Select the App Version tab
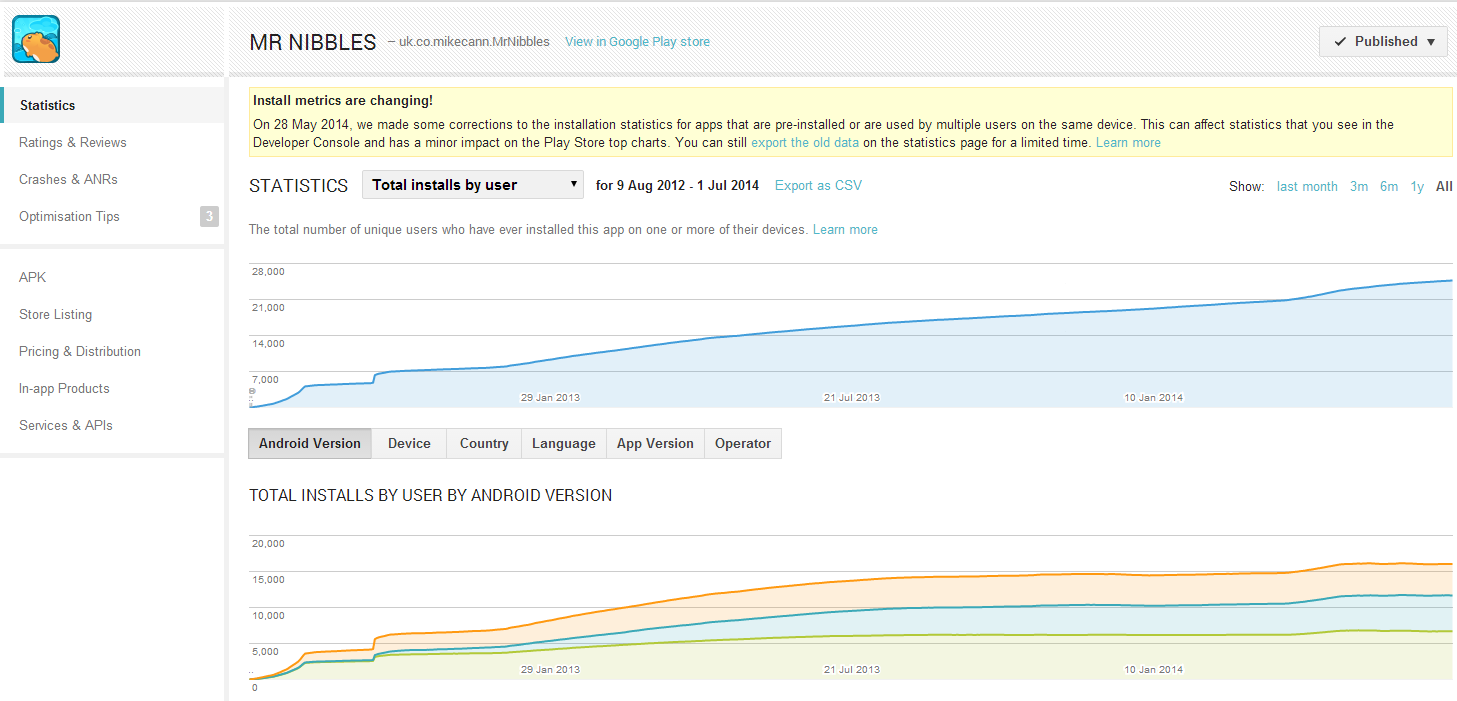1457x701 pixels. (655, 444)
